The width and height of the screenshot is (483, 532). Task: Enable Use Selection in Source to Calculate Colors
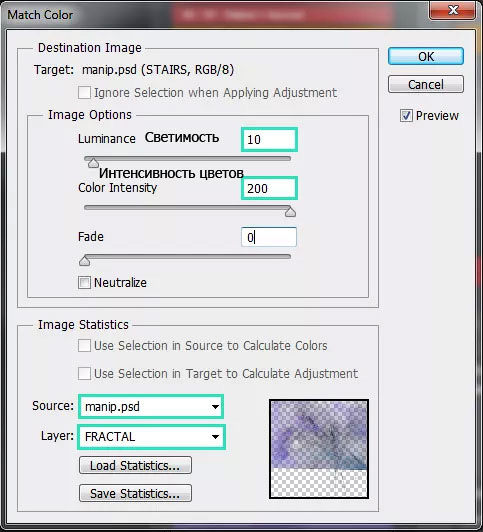84,346
